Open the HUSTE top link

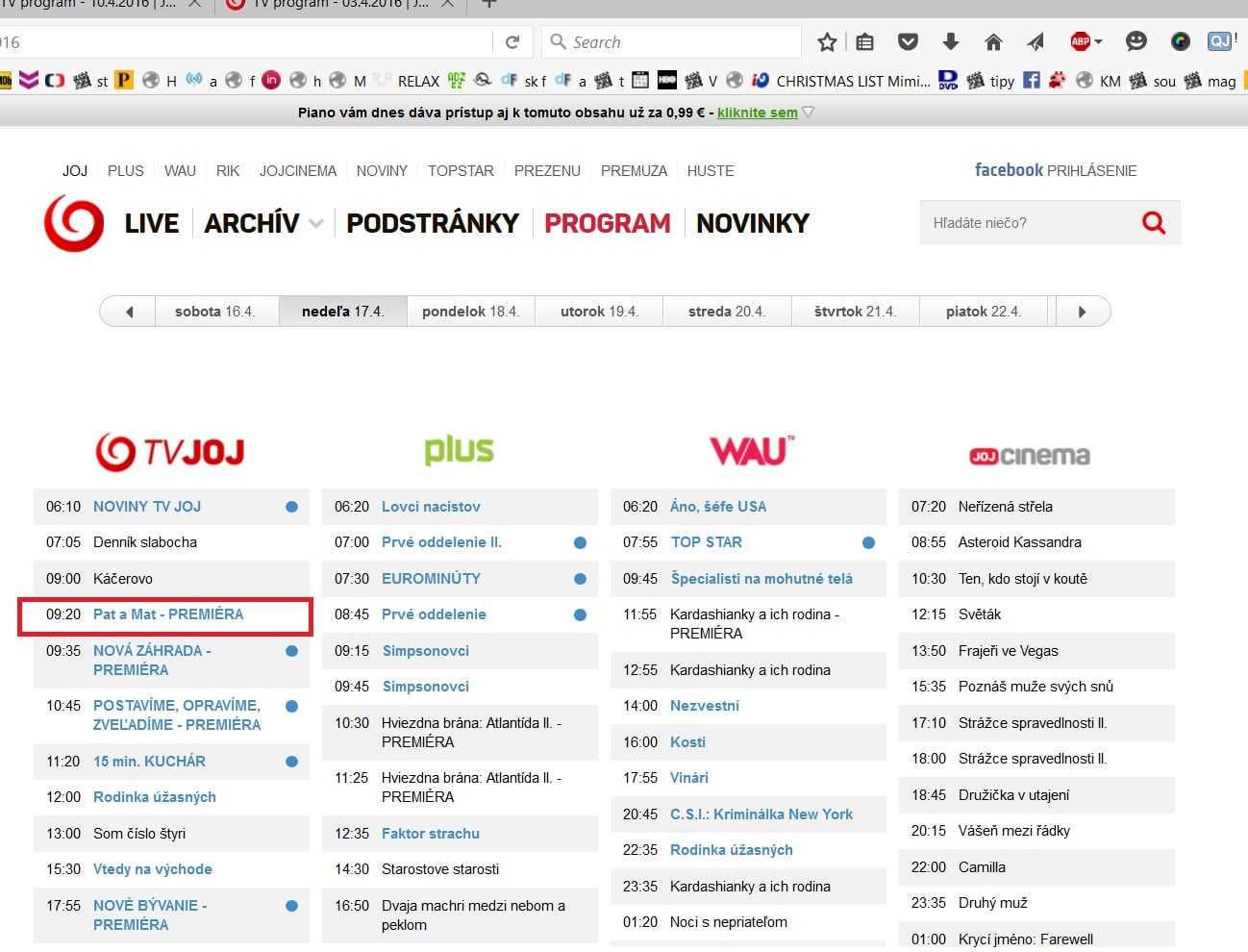711,171
